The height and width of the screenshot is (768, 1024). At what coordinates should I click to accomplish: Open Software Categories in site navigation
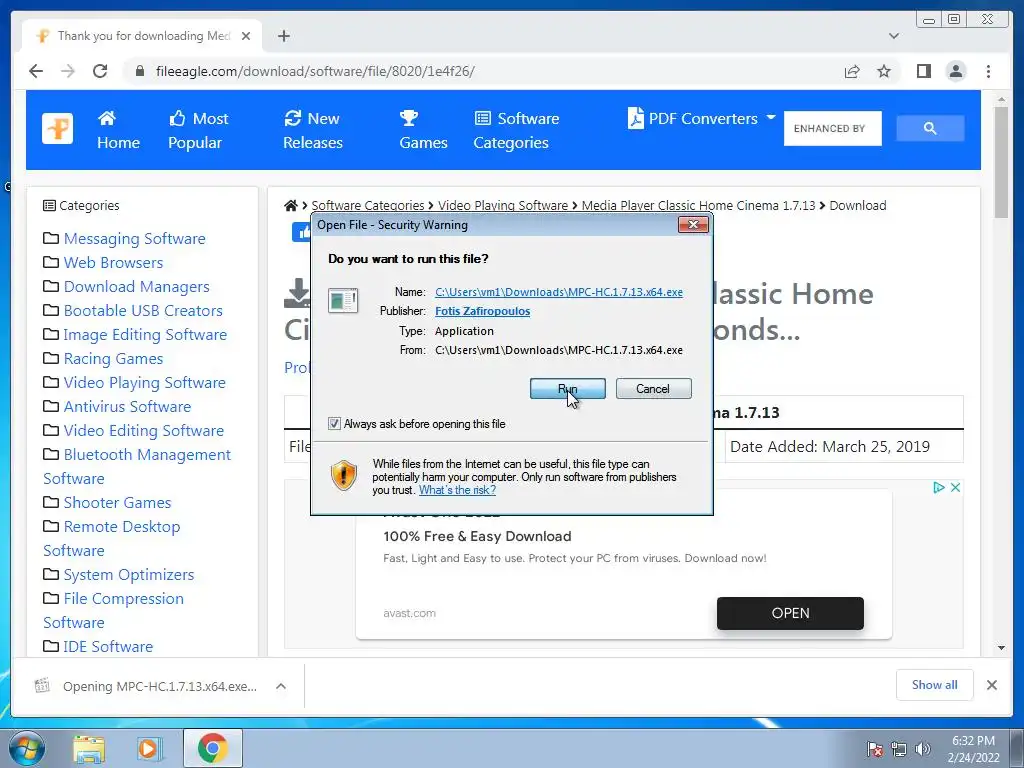(x=516, y=130)
